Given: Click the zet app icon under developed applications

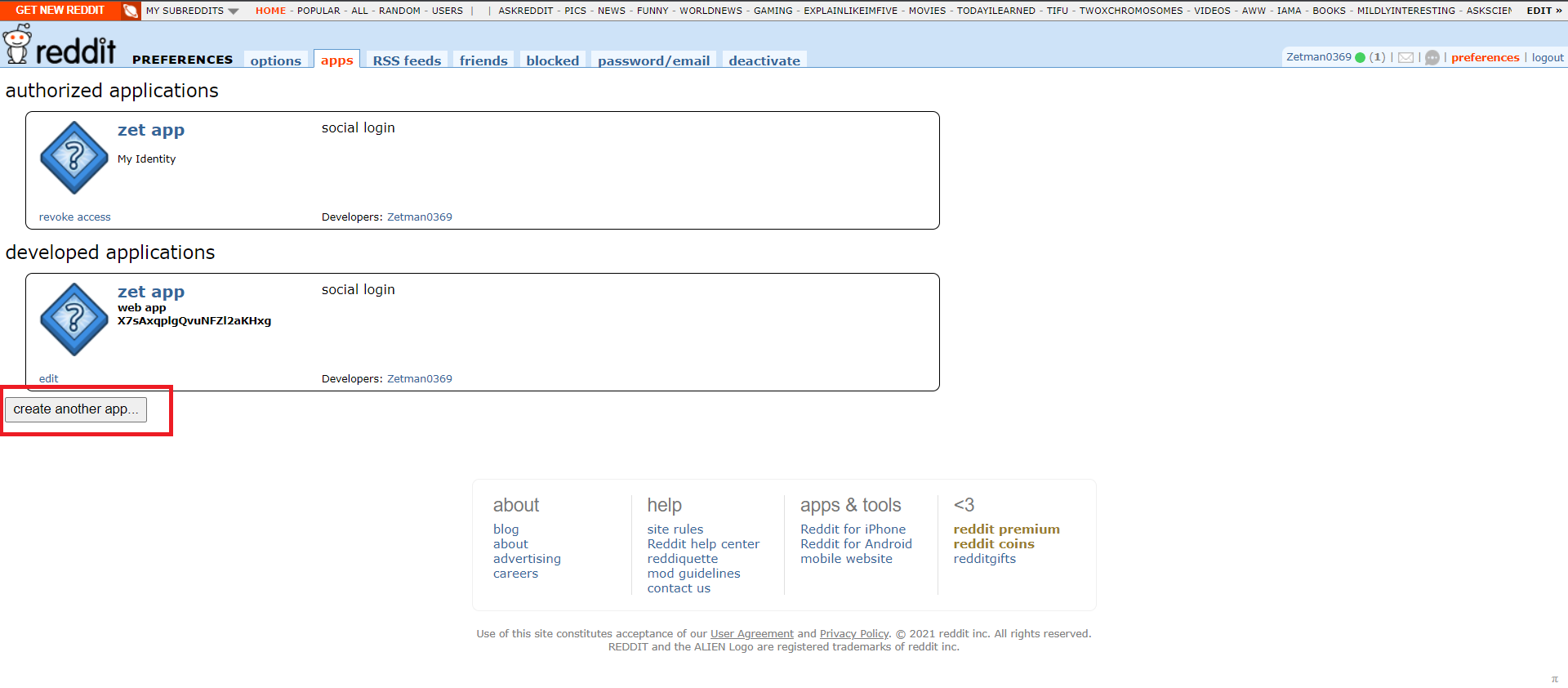Looking at the screenshot, I should pos(74,319).
